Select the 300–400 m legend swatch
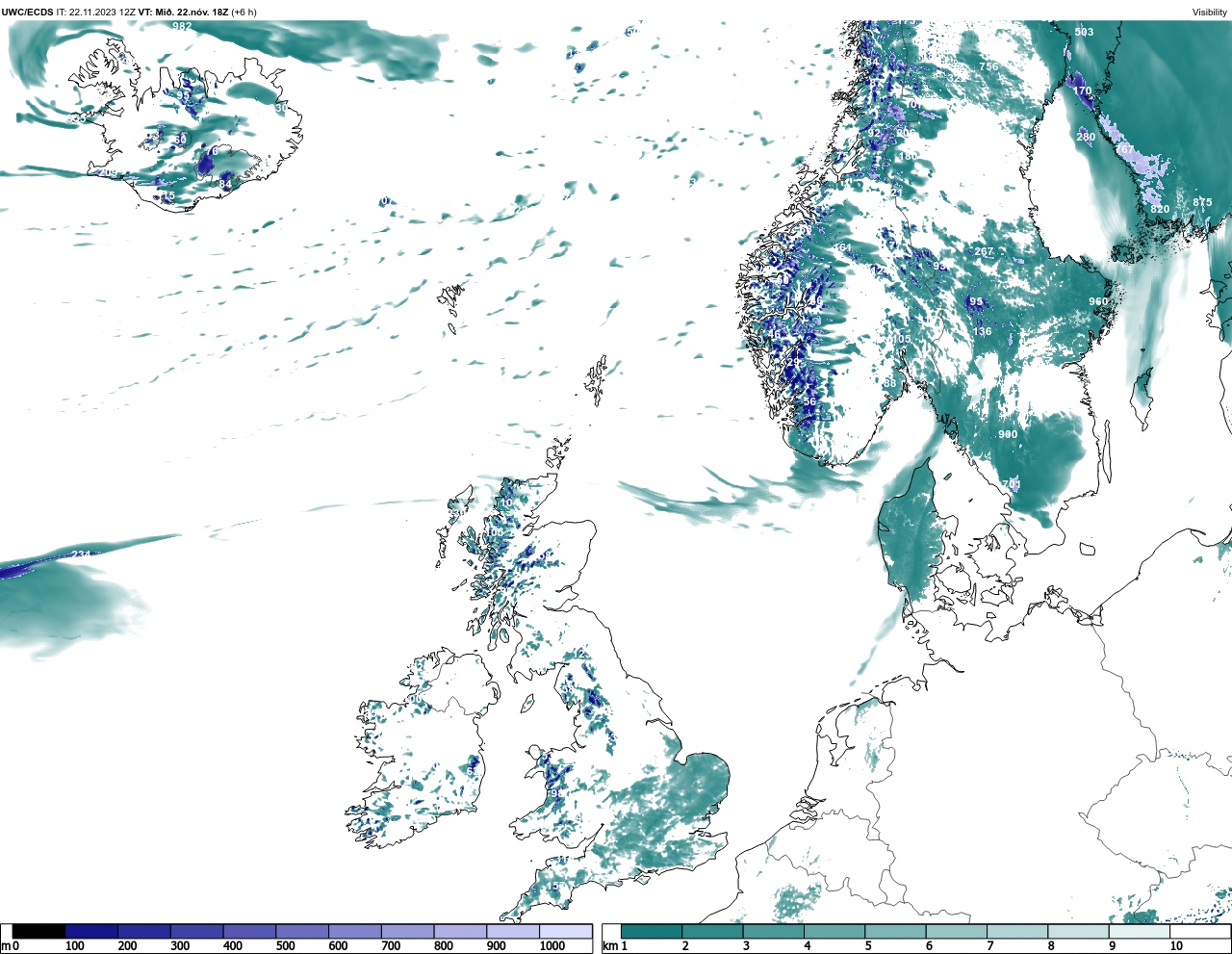The width and height of the screenshot is (1232, 954). pos(196,932)
